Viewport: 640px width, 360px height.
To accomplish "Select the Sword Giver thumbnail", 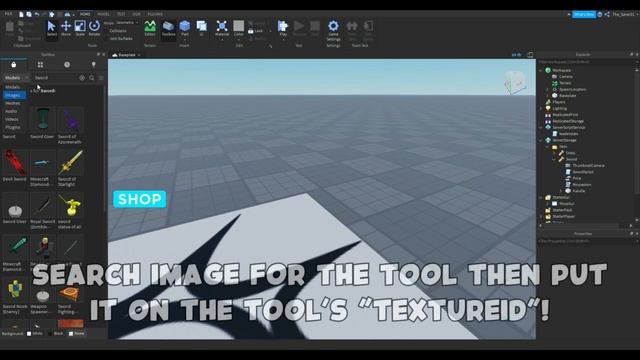I will (x=42, y=119).
